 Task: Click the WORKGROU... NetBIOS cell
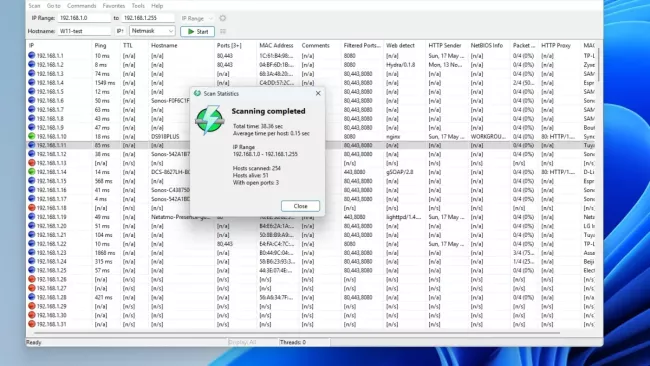[x=488, y=136]
